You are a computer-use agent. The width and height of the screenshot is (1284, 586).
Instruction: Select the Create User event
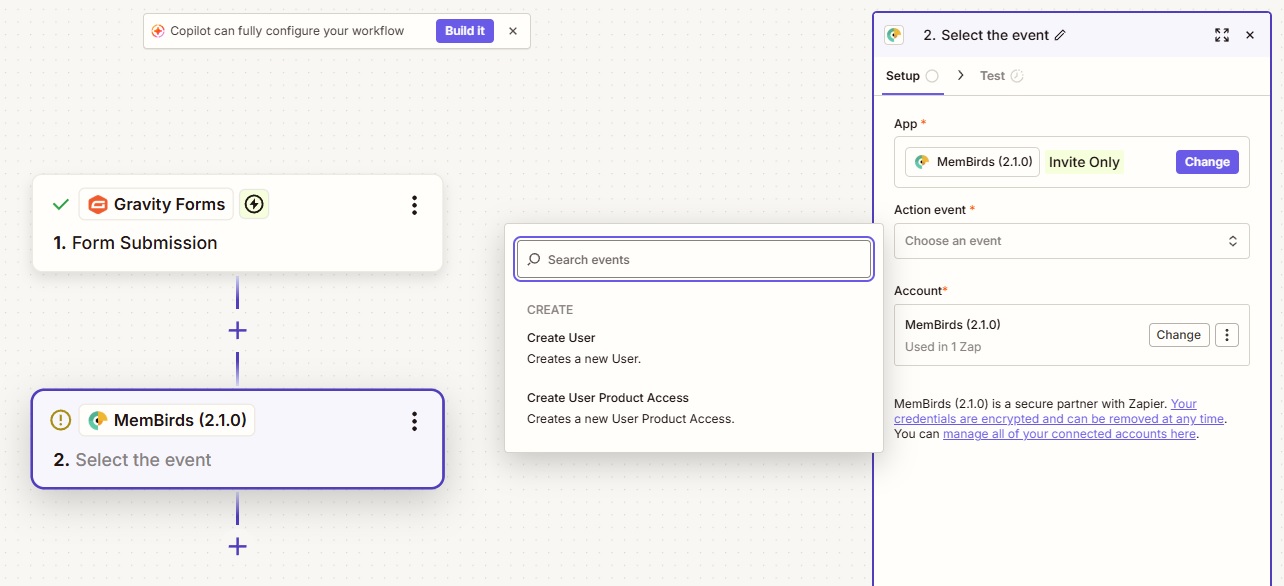pos(694,348)
